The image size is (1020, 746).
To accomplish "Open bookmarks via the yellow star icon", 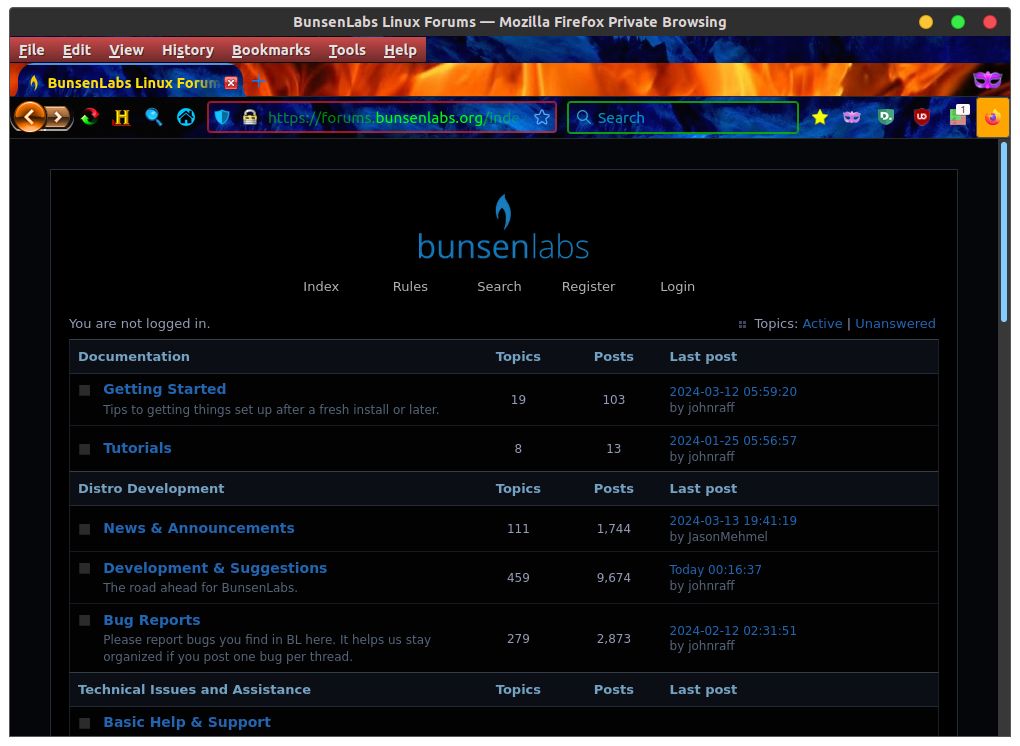I will (820, 117).
